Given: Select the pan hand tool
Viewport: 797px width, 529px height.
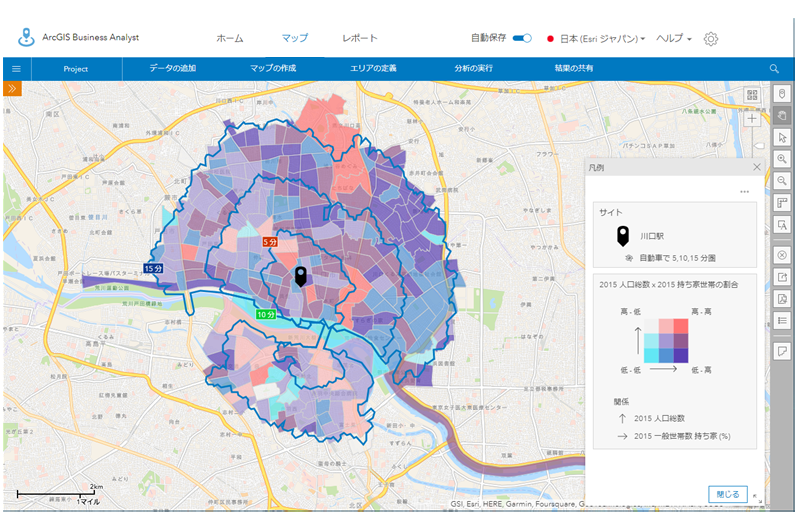Looking at the screenshot, I should 783,115.
